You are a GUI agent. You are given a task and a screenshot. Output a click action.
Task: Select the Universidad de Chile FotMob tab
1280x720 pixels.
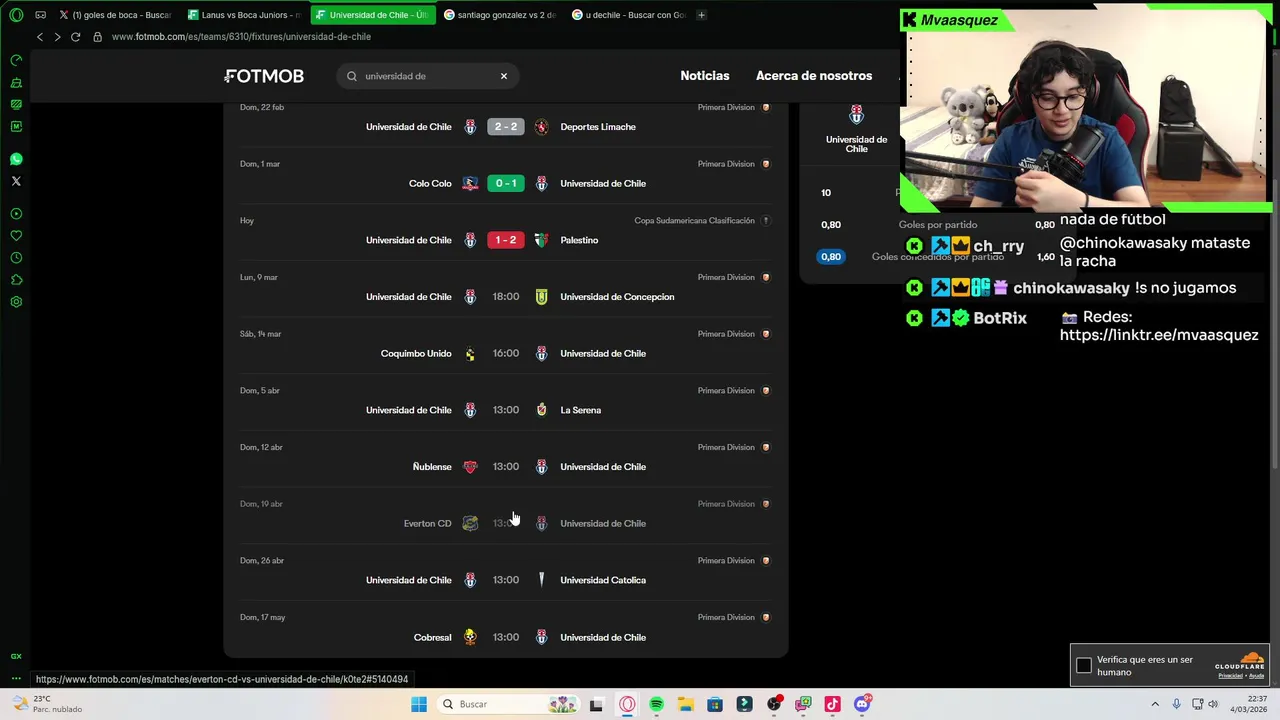[372, 15]
